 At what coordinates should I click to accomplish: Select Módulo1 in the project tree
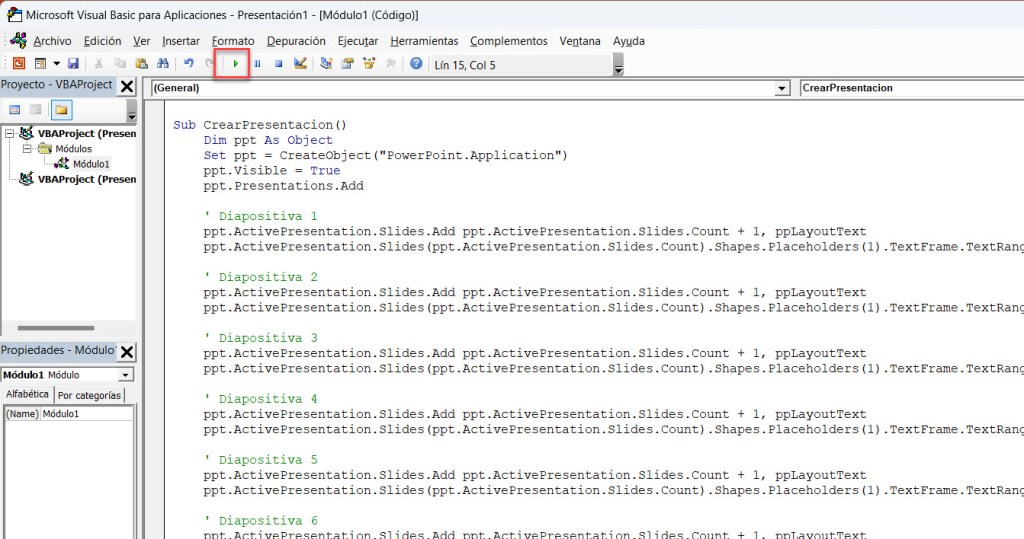click(90, 164)
